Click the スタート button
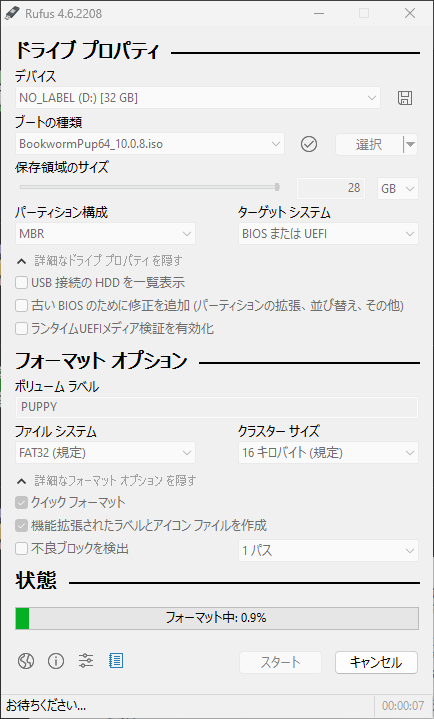Viewport: 434px width, 719px height. (280, 663)
